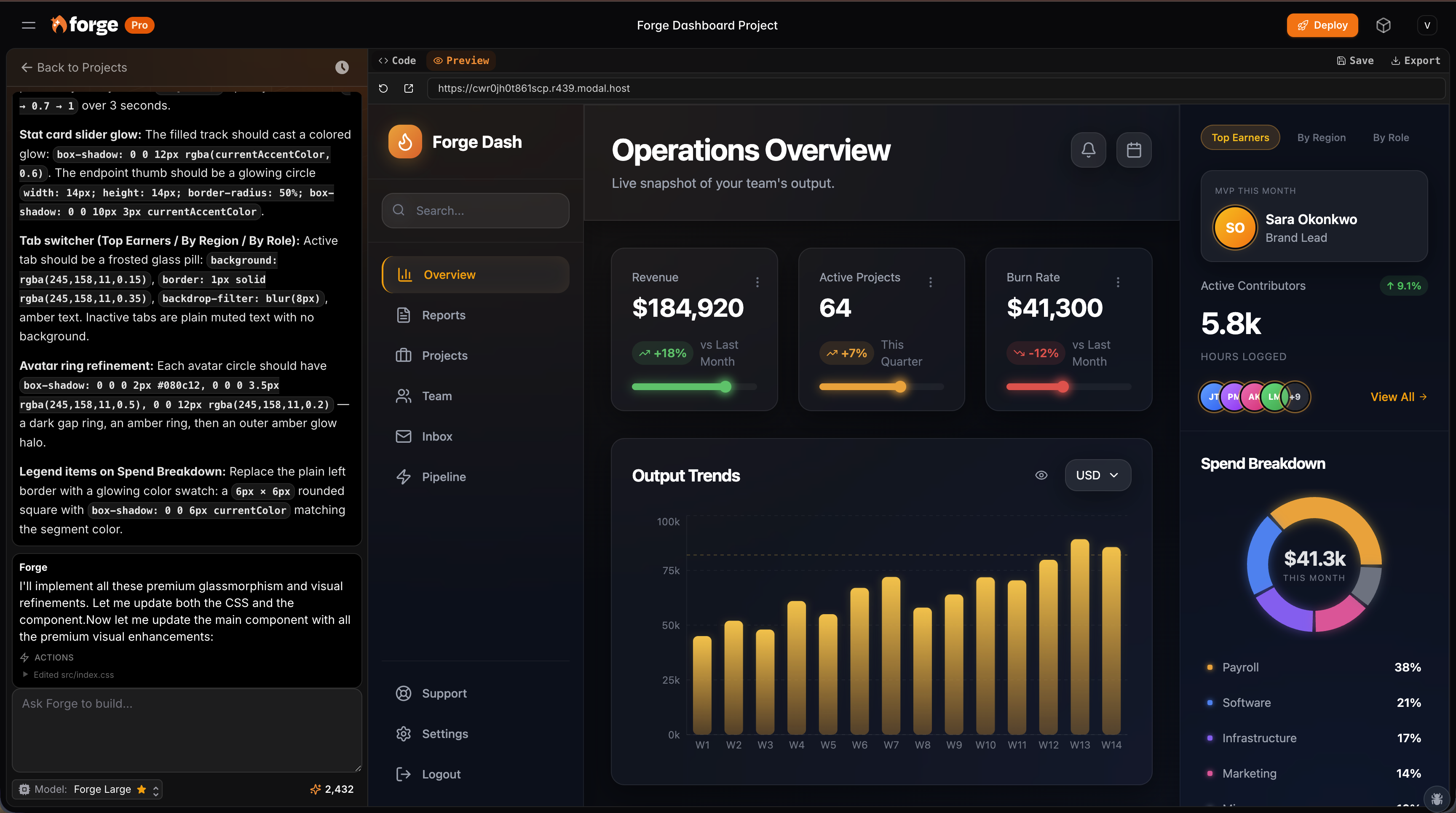Click the View All link

pos(1398,397)
